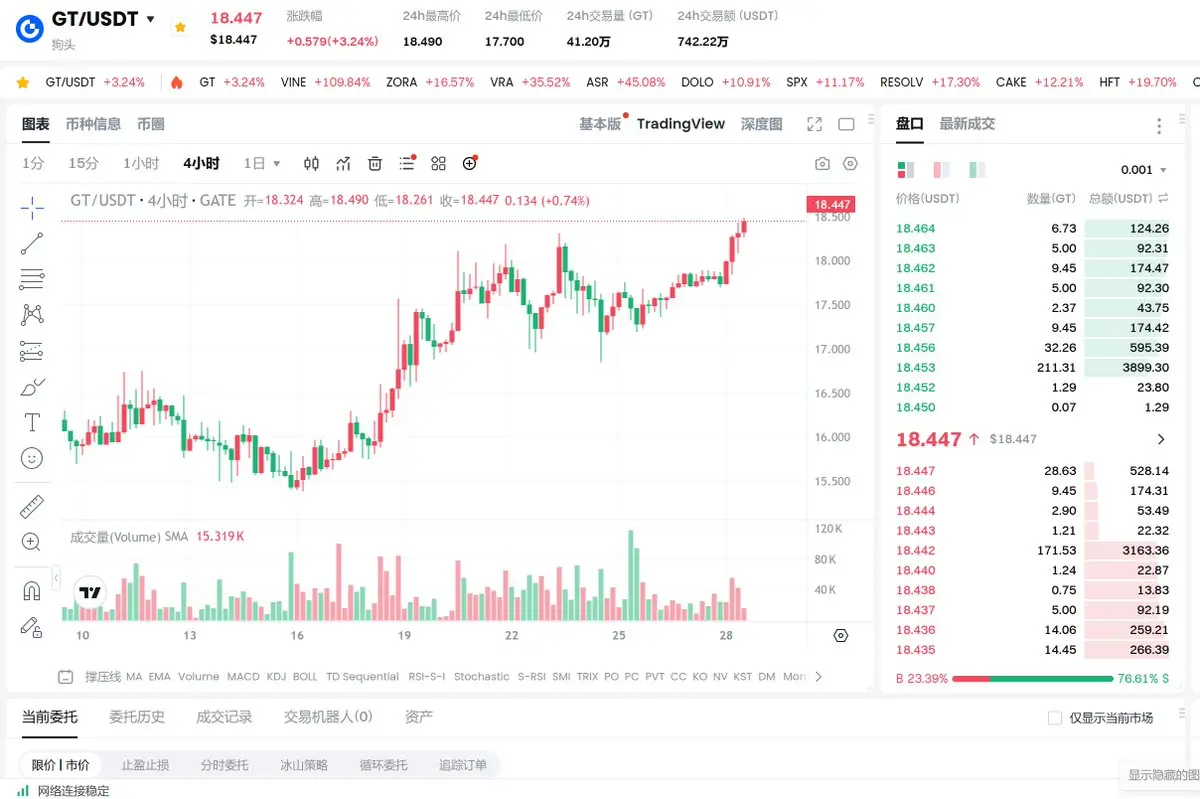Click the TradingView logo on chart
This screenshot has height=799, width=1200.
(x=90, y=593)
